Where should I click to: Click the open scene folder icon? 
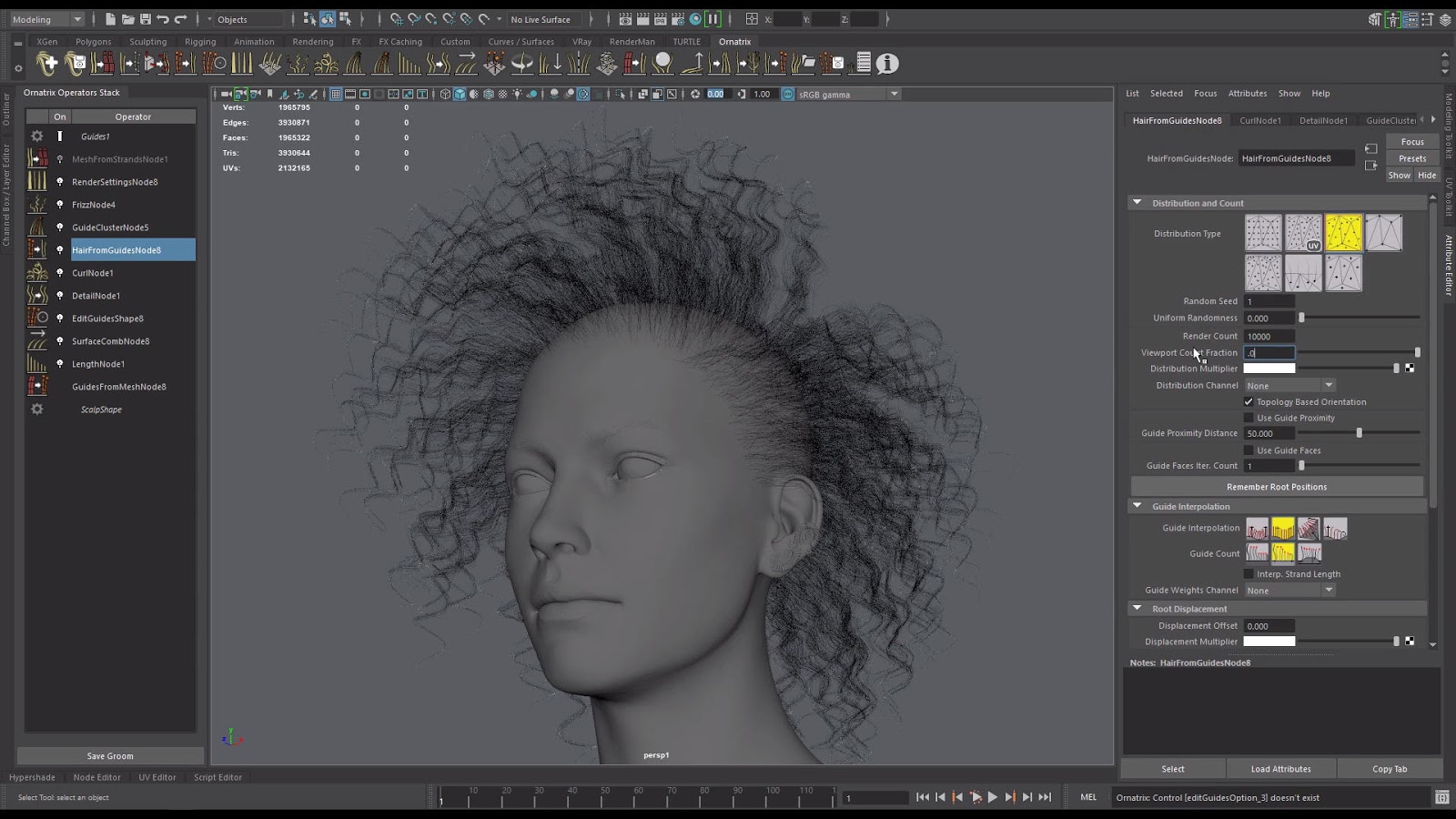point(127,19)
